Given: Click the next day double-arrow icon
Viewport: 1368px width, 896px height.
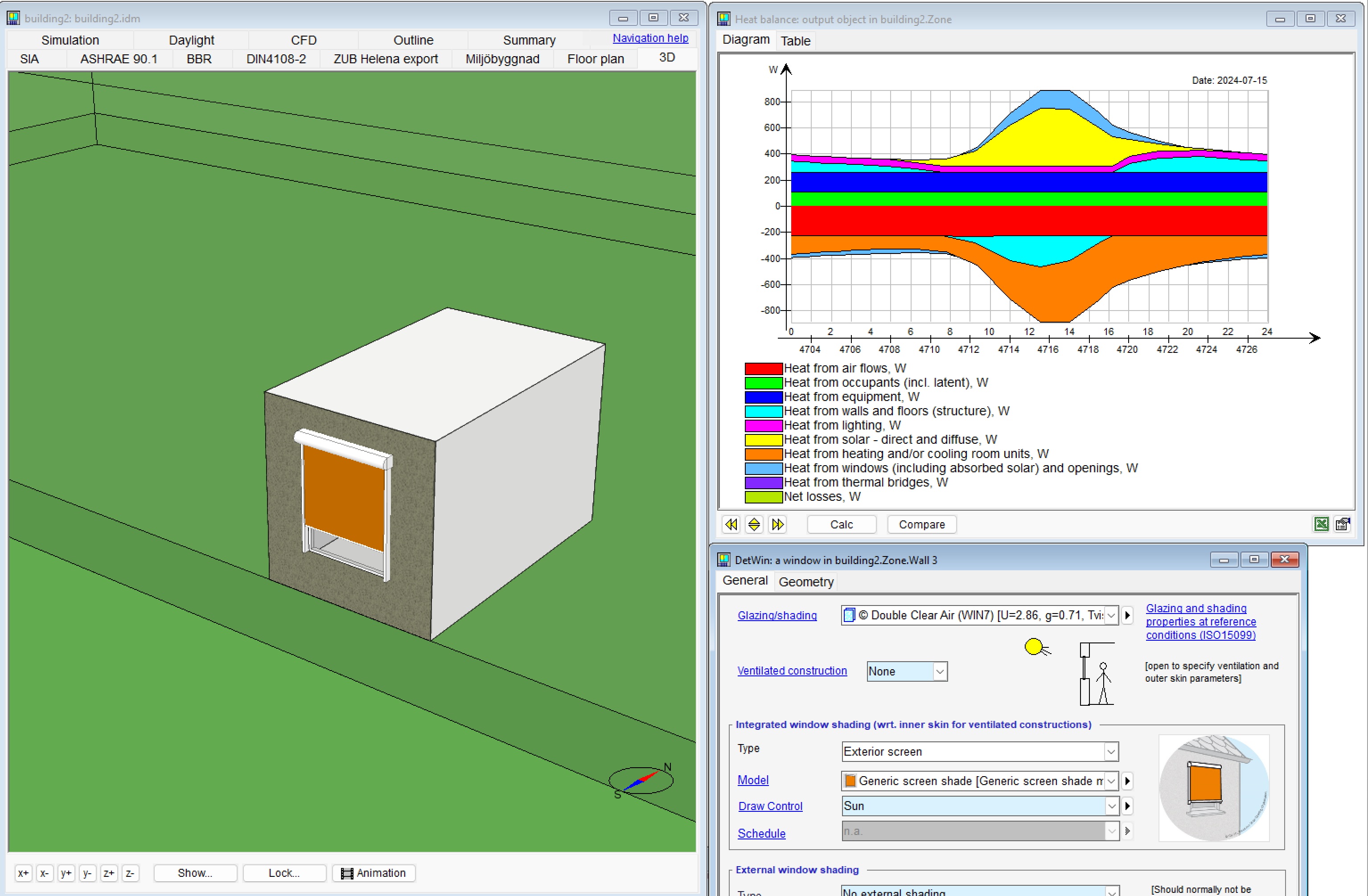Looking at the screenshot, I should 777,524.
